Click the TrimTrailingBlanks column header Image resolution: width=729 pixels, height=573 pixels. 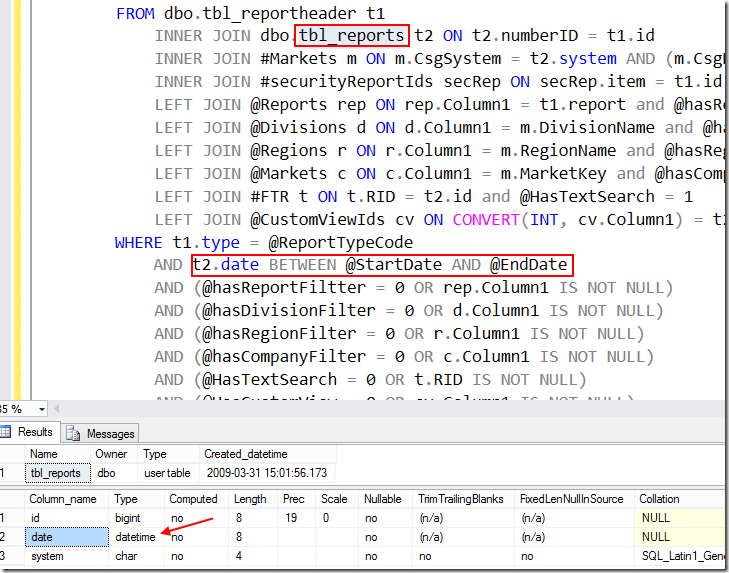click(x=464, y=499)
